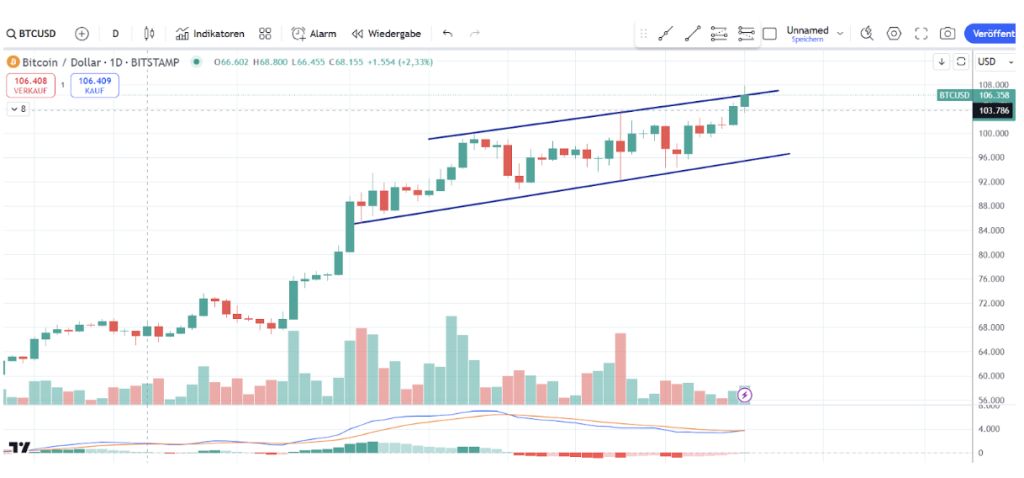Grab the floating drawing toolbar handle
Screen dimensions: 1024x478
coord(643,33)
